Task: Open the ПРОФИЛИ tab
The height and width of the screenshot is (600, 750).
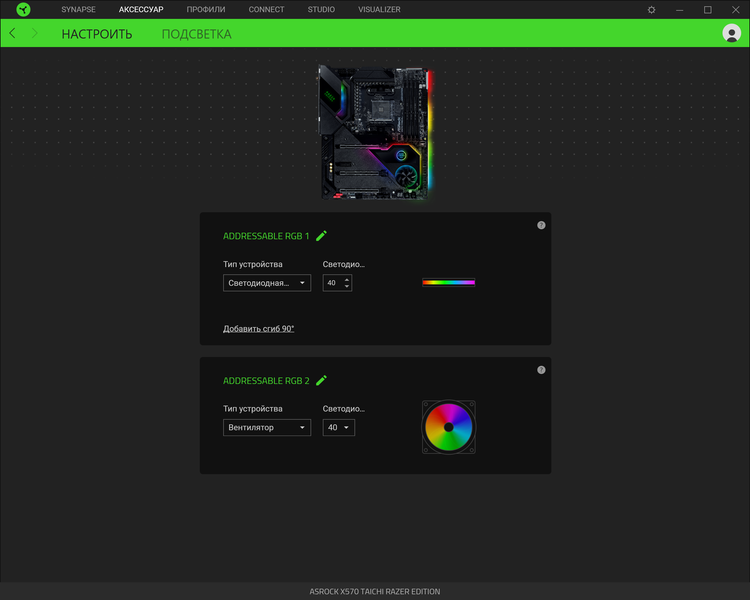Action: [x=206, y=10]
